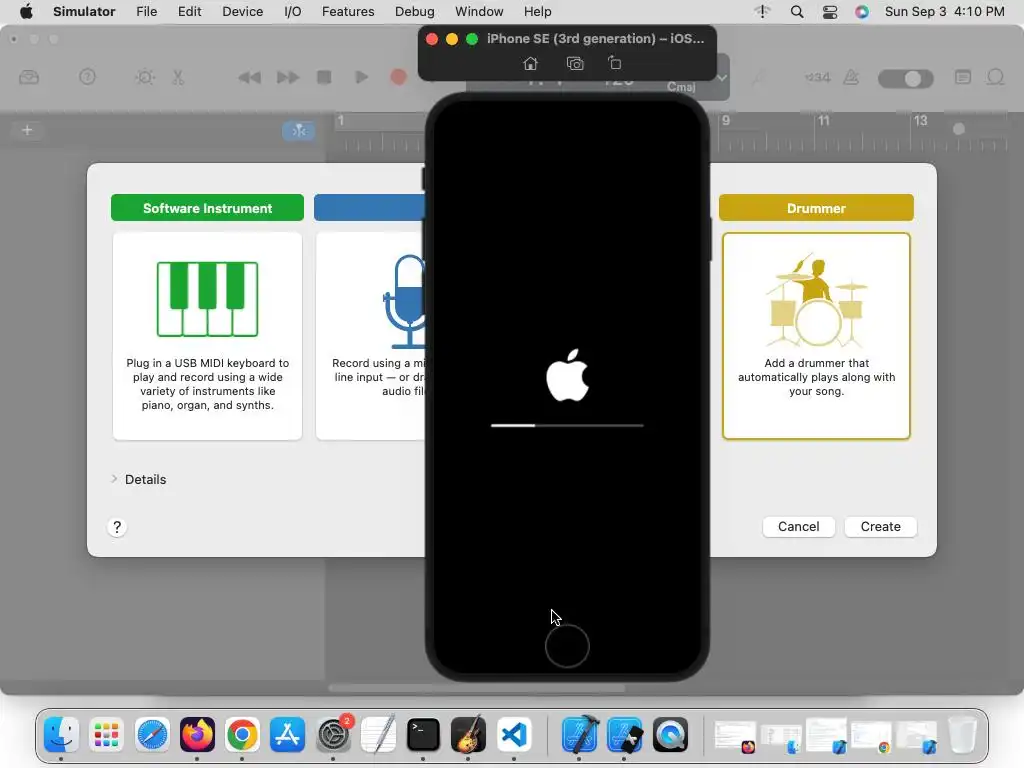Rotate the simulated device with rotate icon
The image size is (1024, 768).
615,63
